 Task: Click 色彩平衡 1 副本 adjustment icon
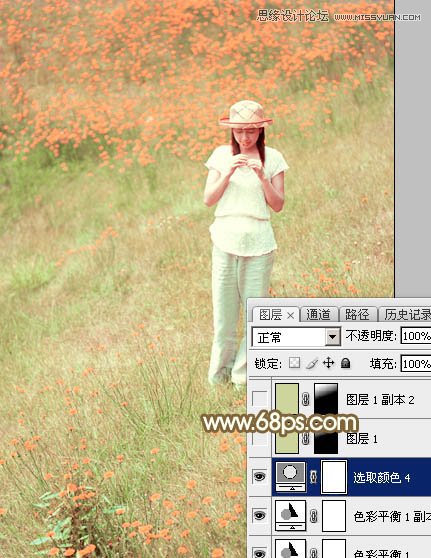291,516
